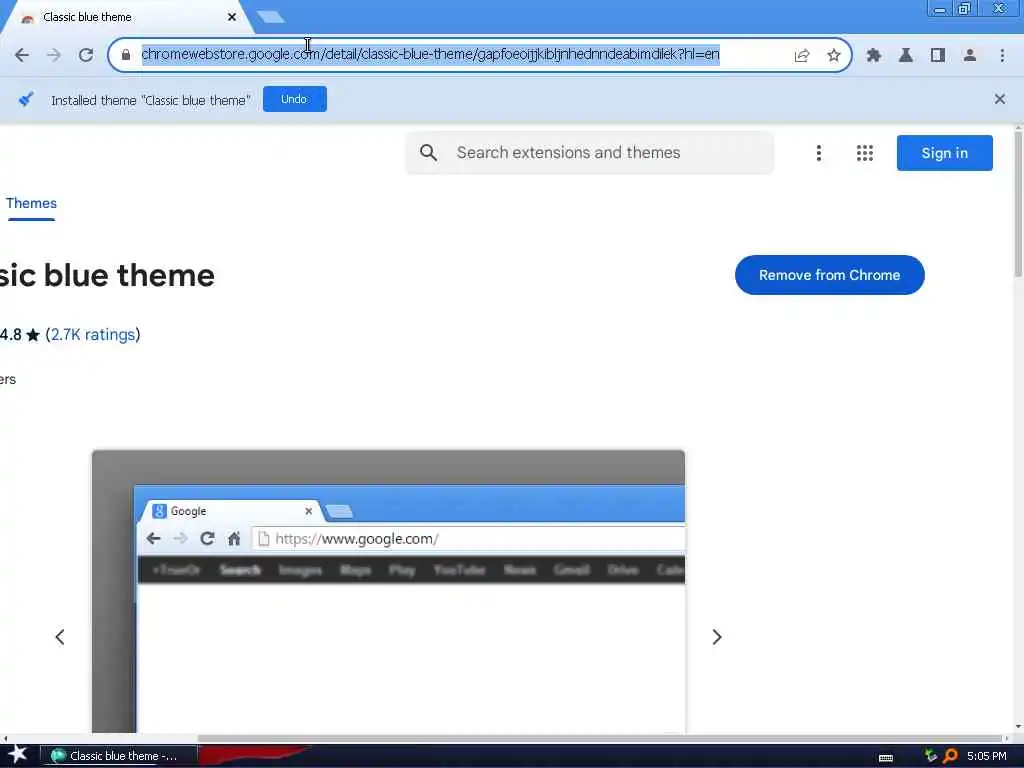Click the browser forward arrow
Image resolution: width=1024 pixels, height=768 pixels.
coord(54,56)
